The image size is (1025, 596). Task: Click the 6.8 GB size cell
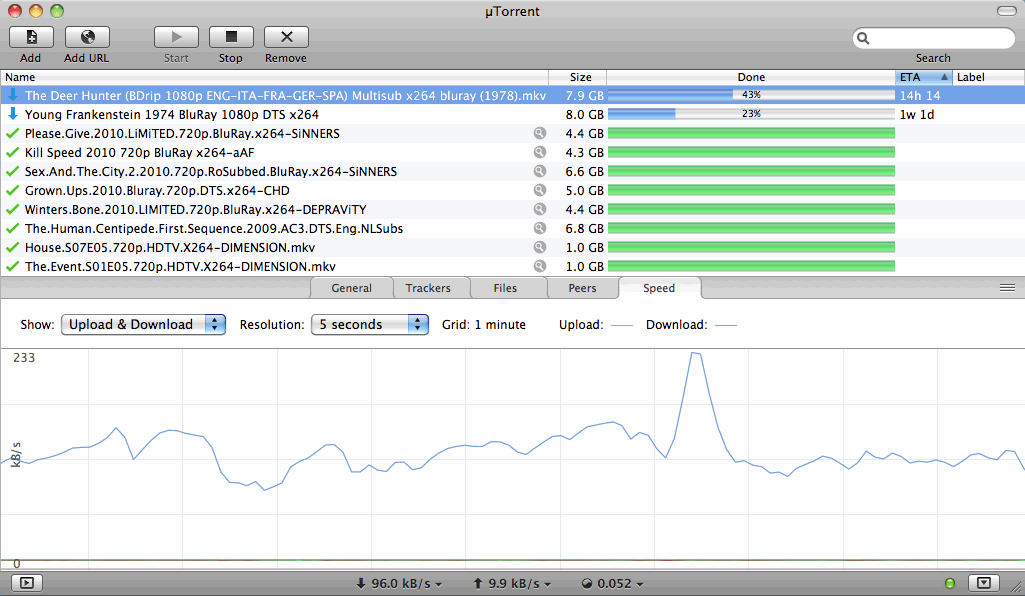(584, 228)
